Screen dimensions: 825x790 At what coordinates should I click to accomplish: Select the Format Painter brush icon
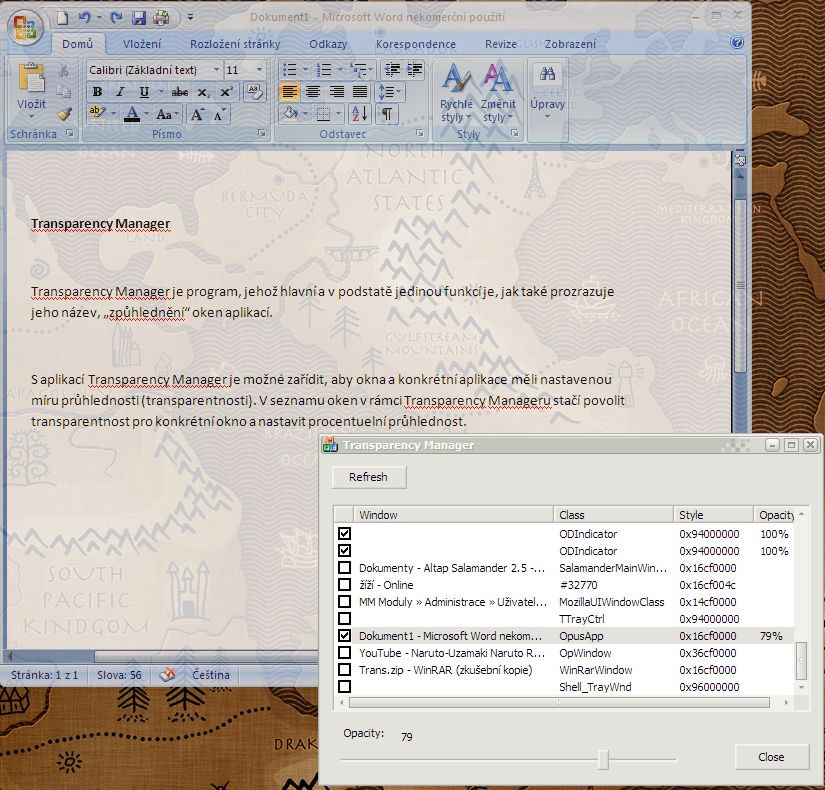[x=65, y=114]
